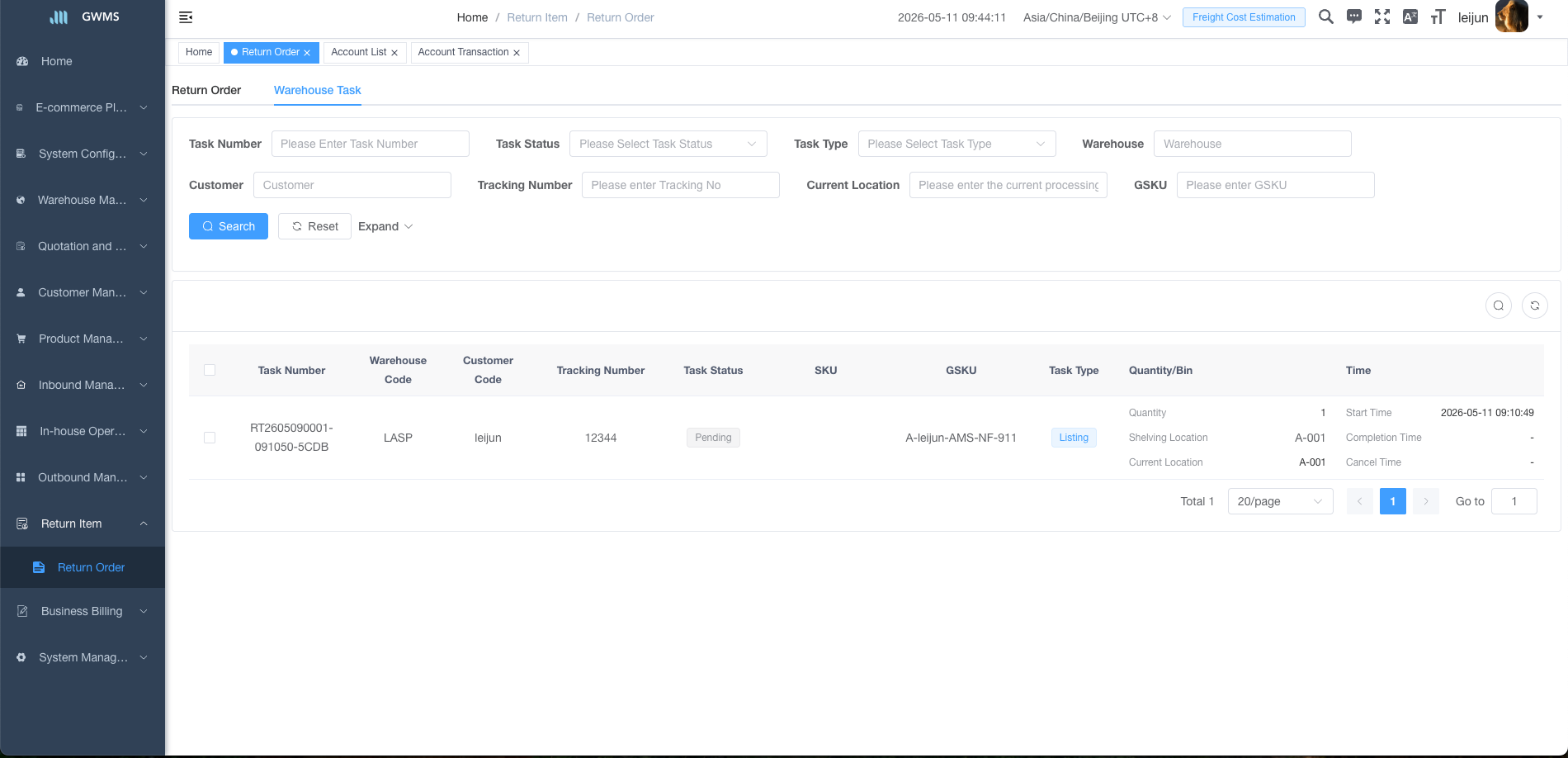Click the GWMS logo icon

59,17
